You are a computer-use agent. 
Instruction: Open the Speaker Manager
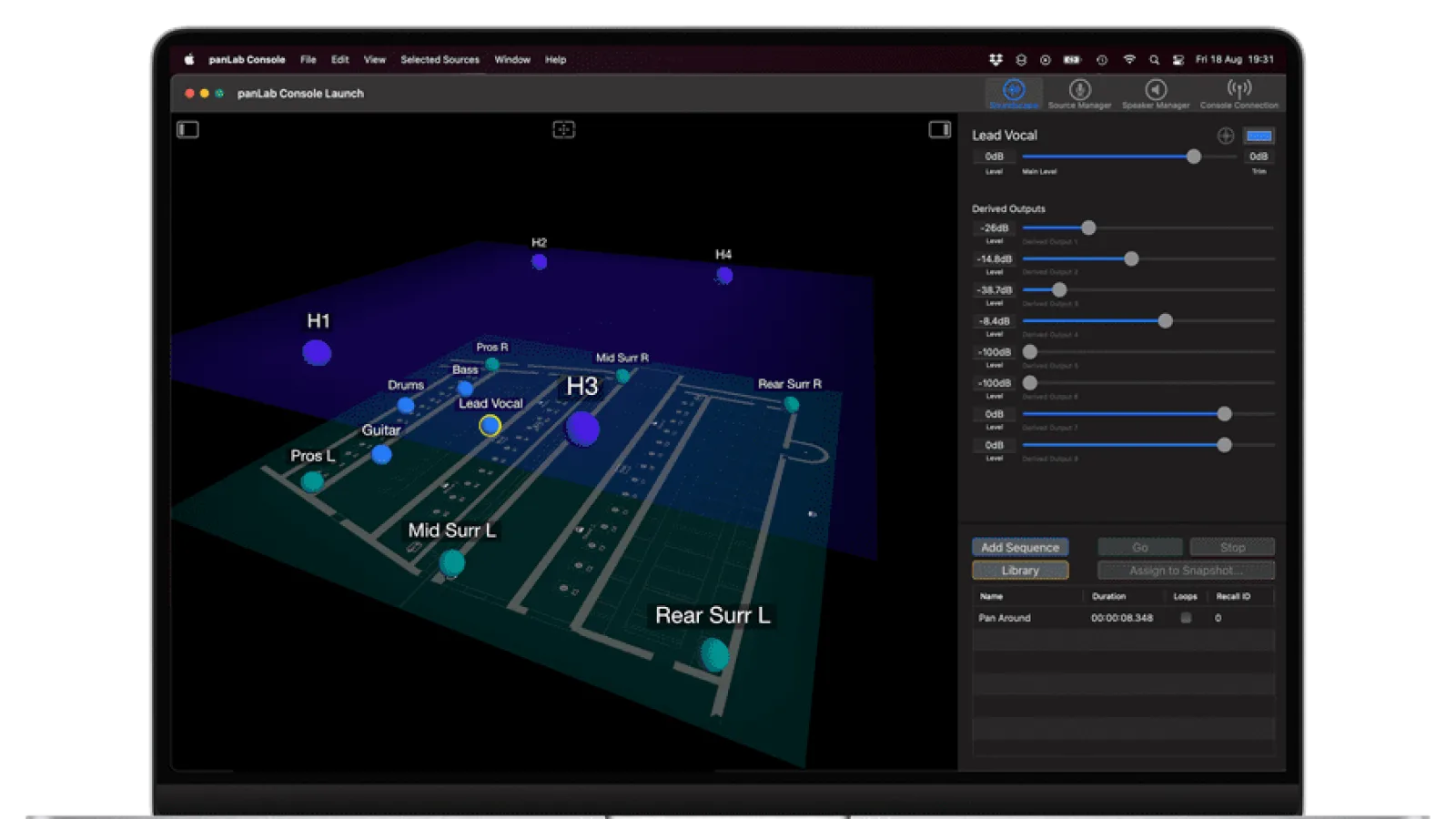[x=1156, y=94]
